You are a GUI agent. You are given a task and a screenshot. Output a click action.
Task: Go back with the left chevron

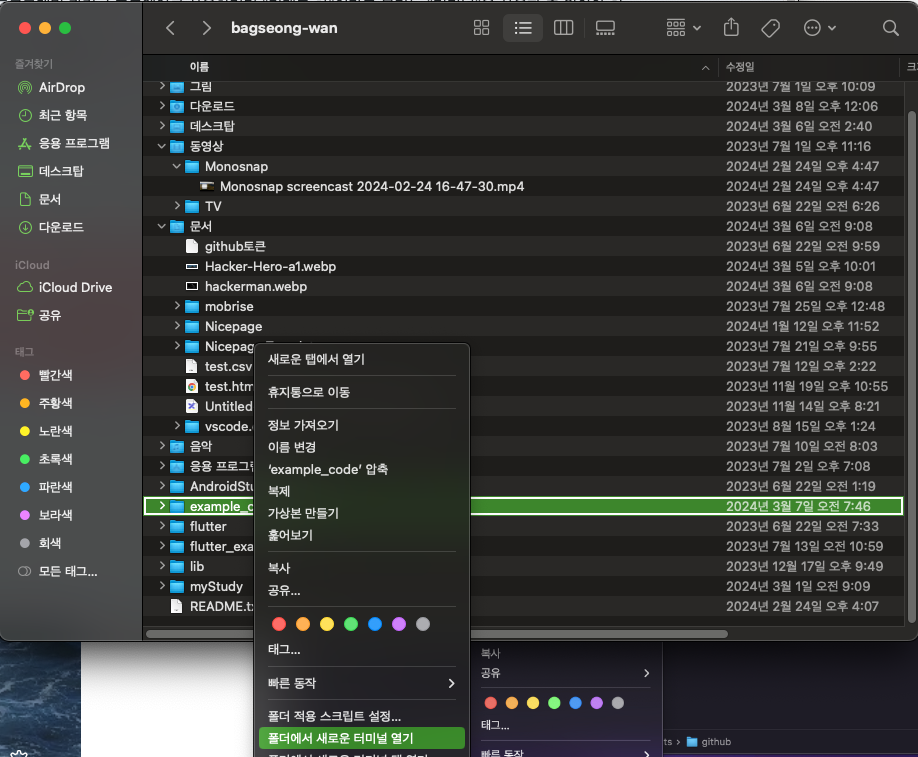(170, 28)
